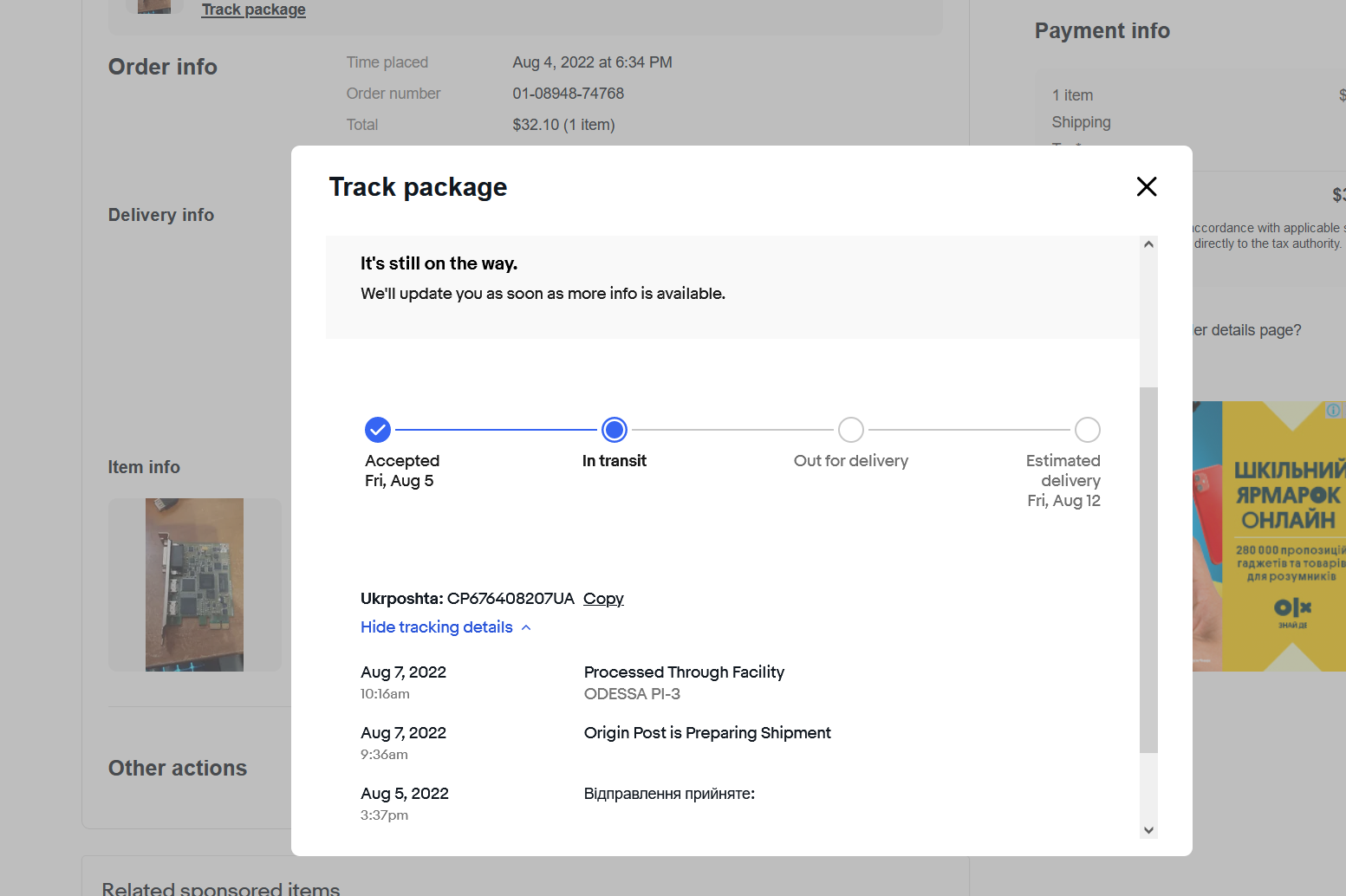Open the item thumbnail of the circuit card
The height and width of the screenshot is (896, 1346).
pyautogui.click(x=194, y=585)
